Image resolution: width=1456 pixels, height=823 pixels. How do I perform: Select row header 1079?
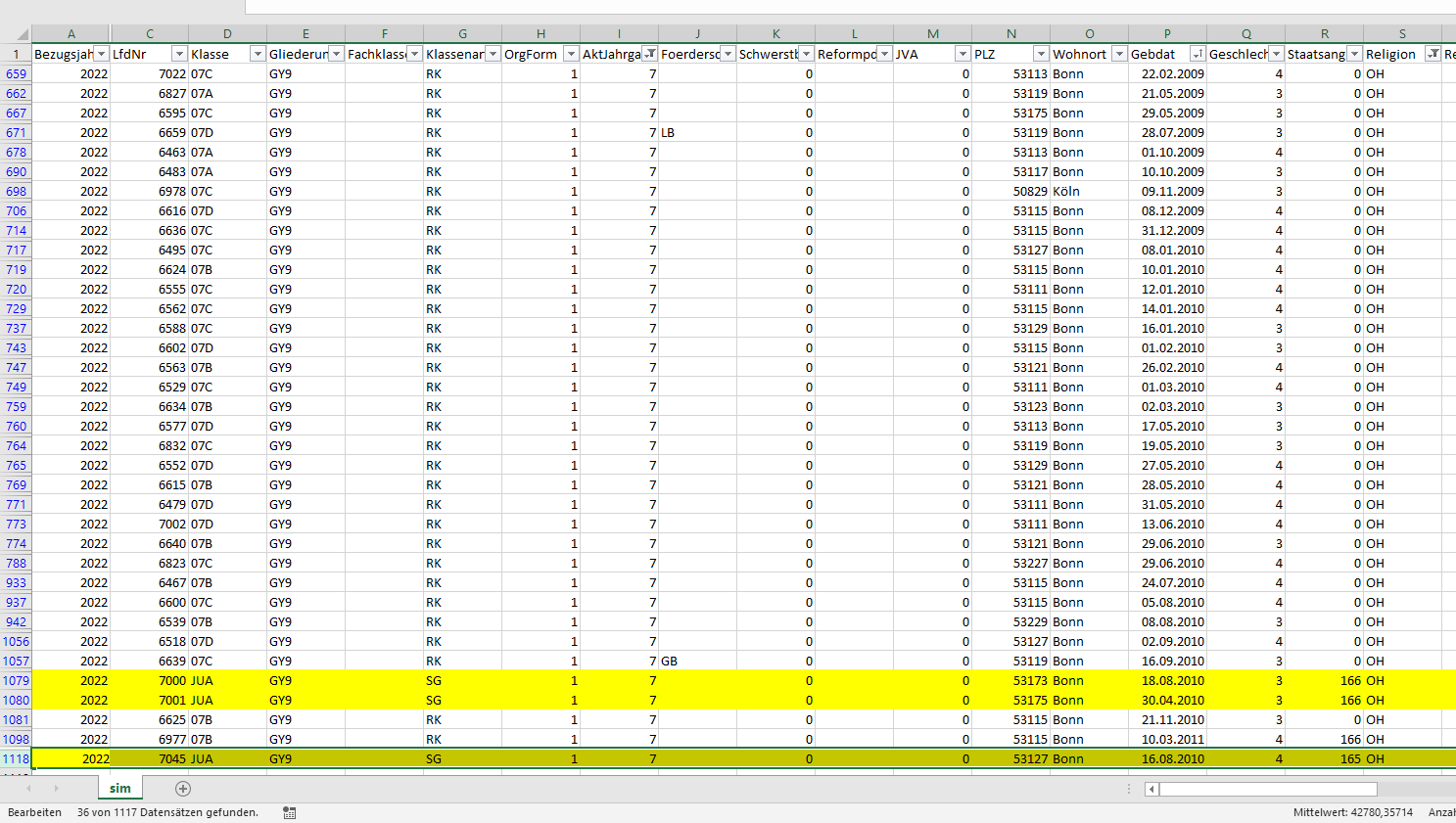[x=16, y=680]
